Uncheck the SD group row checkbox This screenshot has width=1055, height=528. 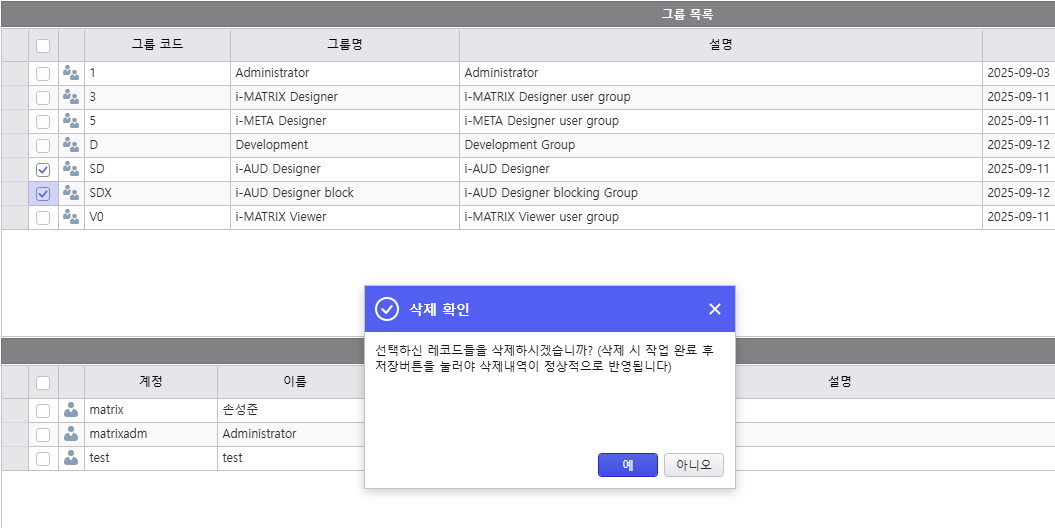43,170
